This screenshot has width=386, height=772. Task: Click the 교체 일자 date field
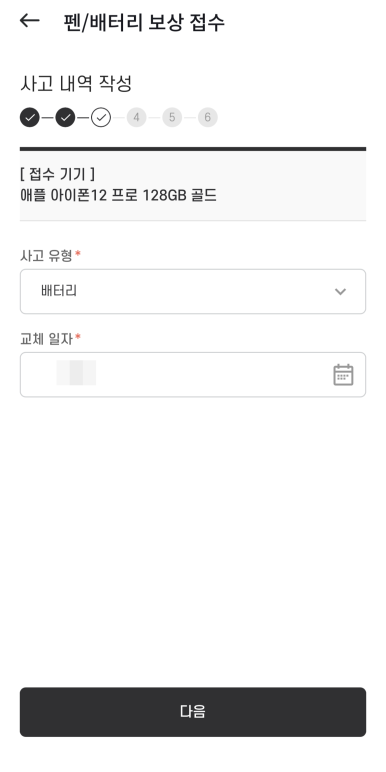(193, 375)
